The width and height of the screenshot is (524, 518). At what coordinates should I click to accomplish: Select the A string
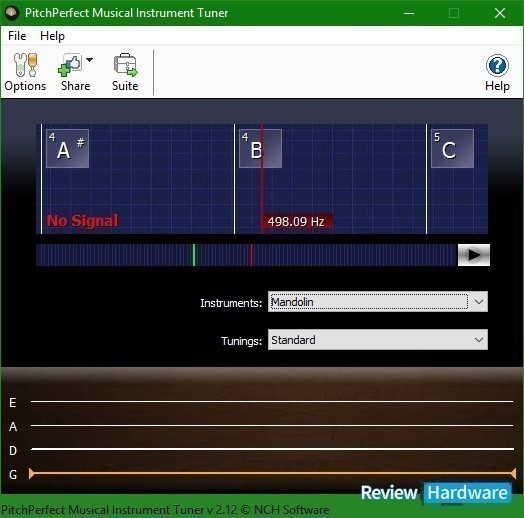click(x=272, y=425)
